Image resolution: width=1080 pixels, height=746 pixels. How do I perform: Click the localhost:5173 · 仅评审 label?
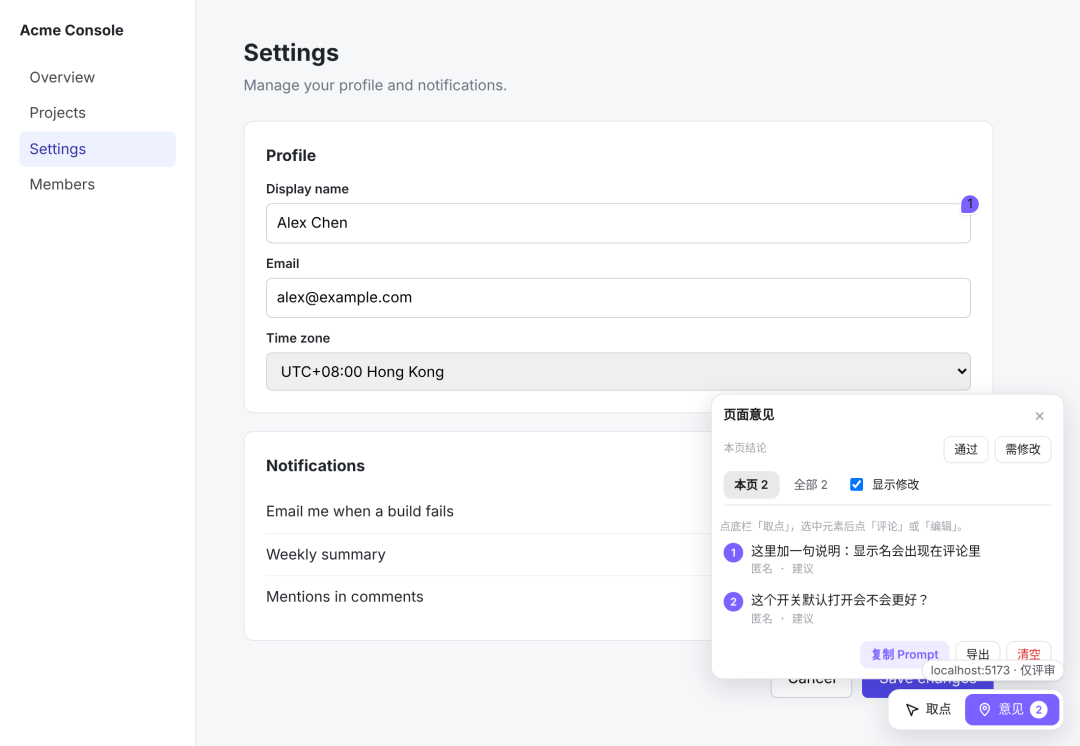click(993, 670)
